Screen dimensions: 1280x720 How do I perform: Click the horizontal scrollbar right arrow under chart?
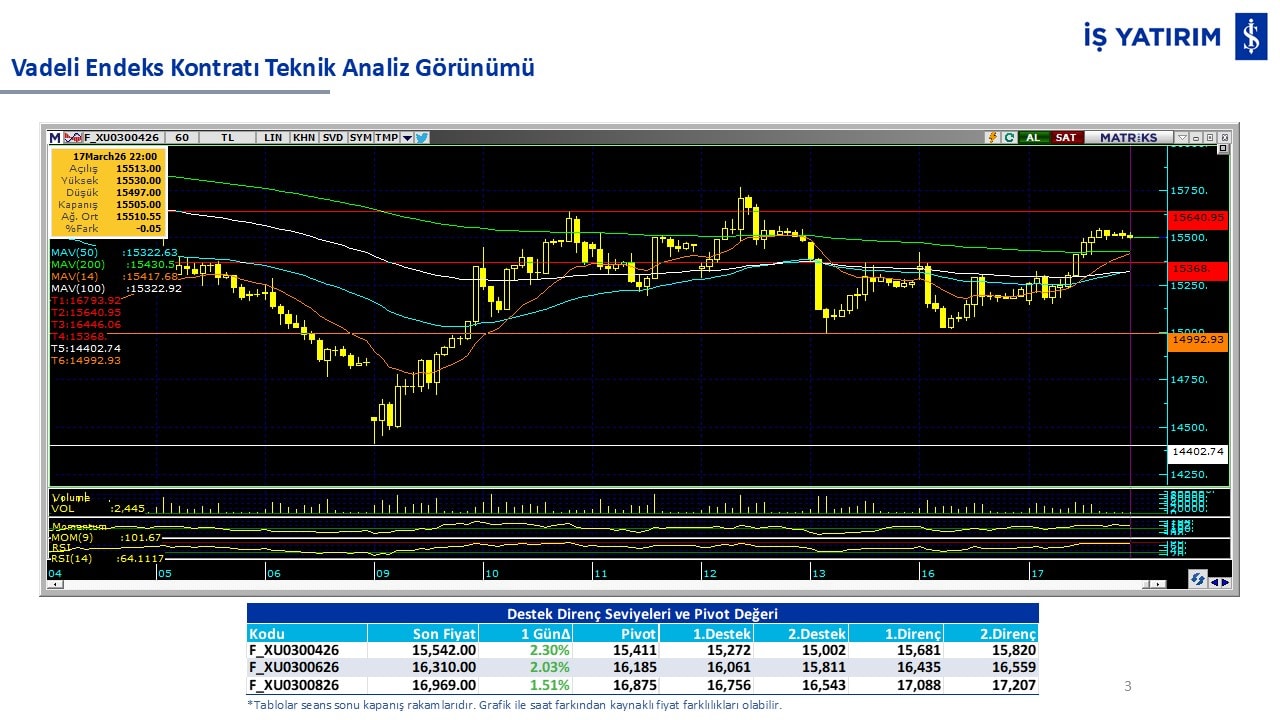pyautogui.click(x=1159, y=584)
